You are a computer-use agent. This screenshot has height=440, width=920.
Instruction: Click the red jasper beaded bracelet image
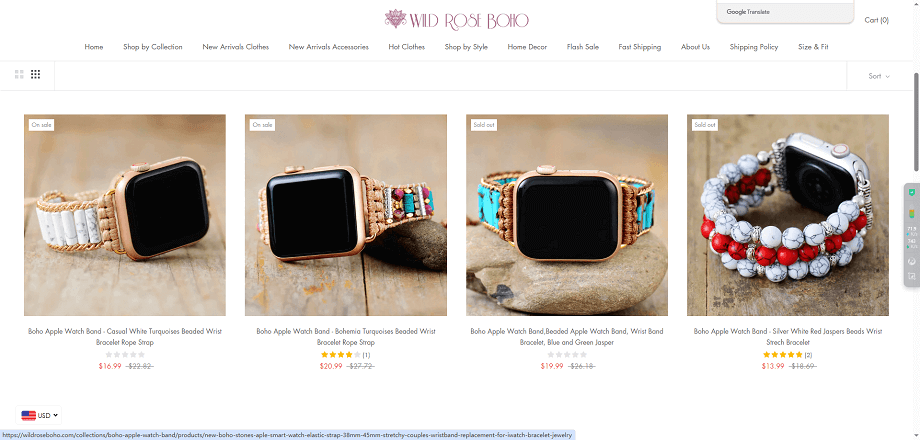[788, 215]
